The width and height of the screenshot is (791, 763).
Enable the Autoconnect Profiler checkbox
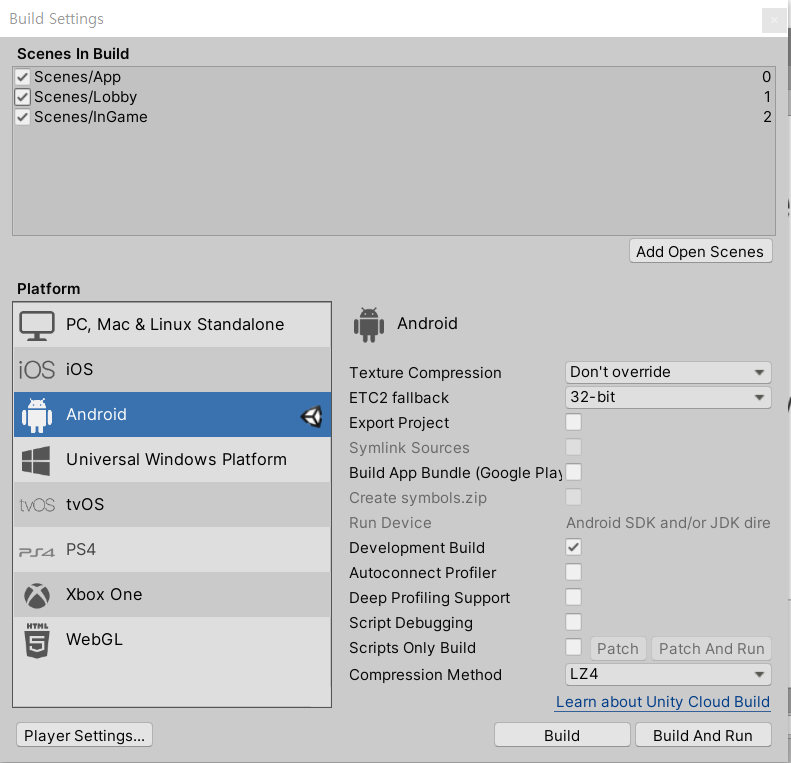pos(574,572)
